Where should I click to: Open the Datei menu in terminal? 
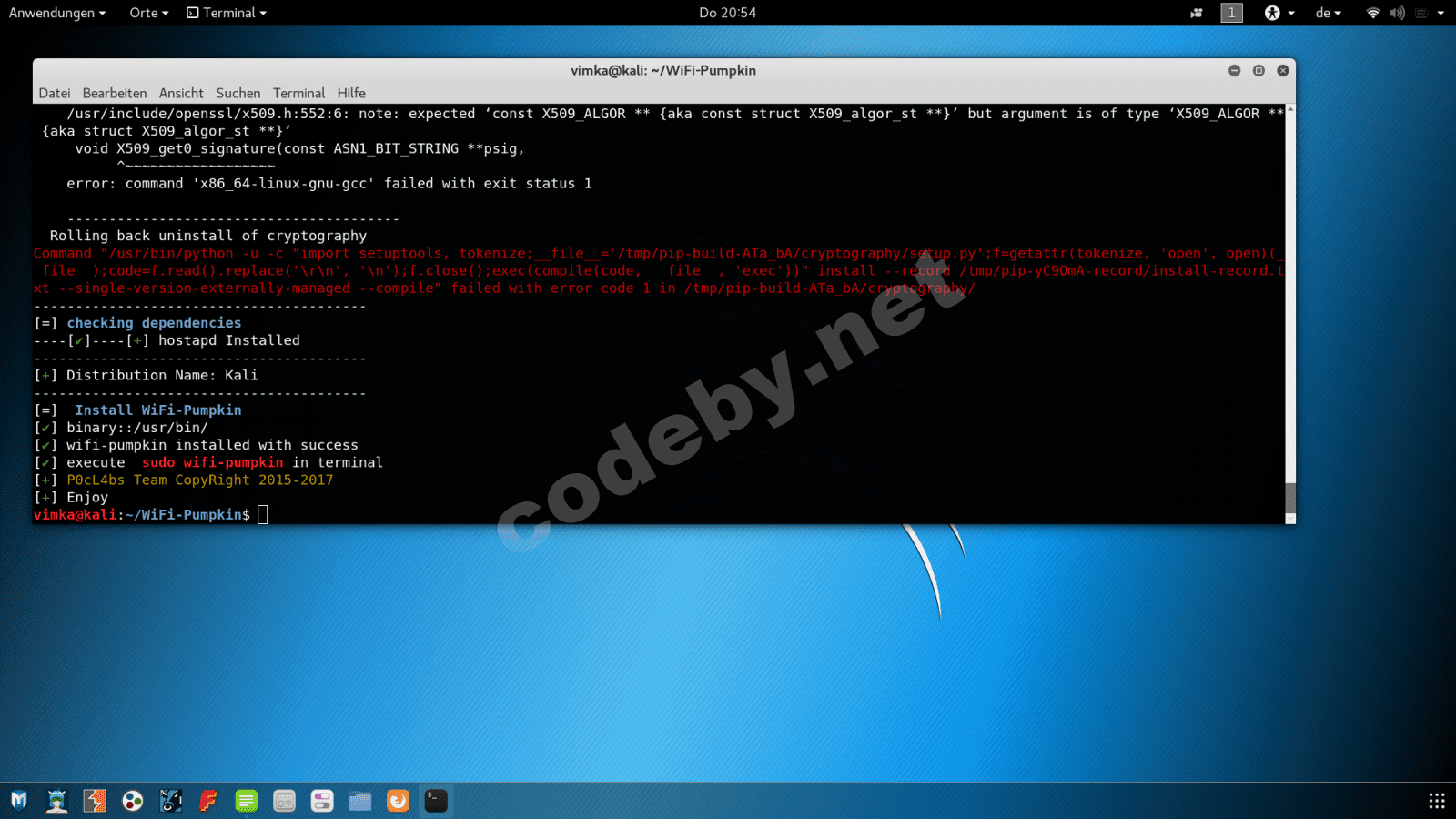55,93
